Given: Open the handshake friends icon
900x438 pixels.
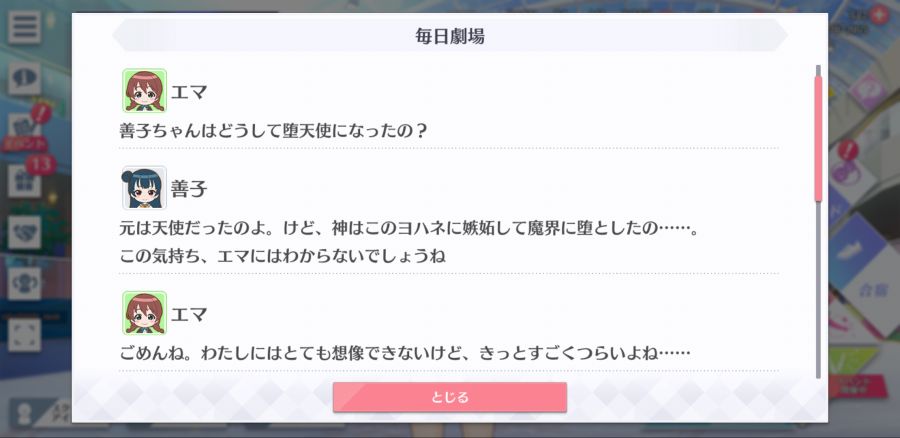Looking at the screenshot, I should point(24,232).
